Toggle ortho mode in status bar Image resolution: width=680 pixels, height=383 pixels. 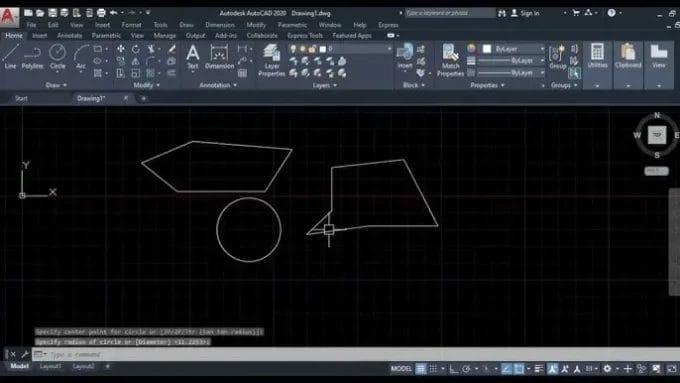point(454,369)
